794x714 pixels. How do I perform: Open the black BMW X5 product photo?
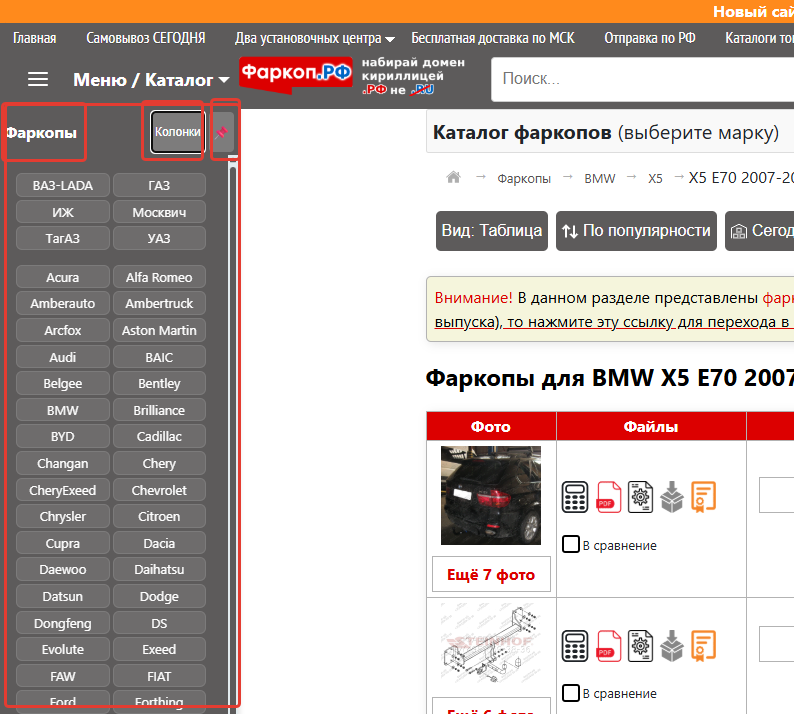[x=491, y=495]
